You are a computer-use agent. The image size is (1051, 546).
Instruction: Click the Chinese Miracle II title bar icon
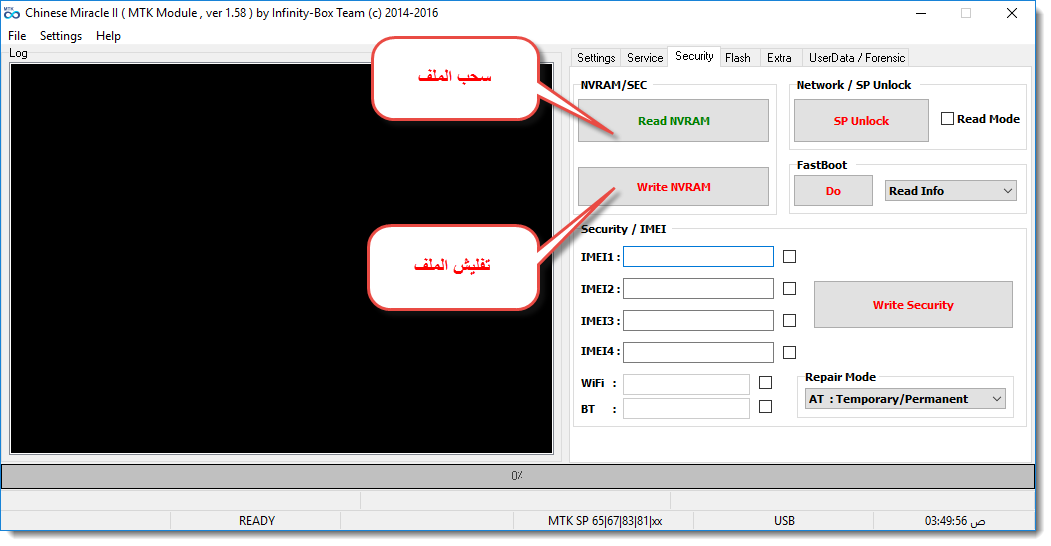[x=11, y=13]
